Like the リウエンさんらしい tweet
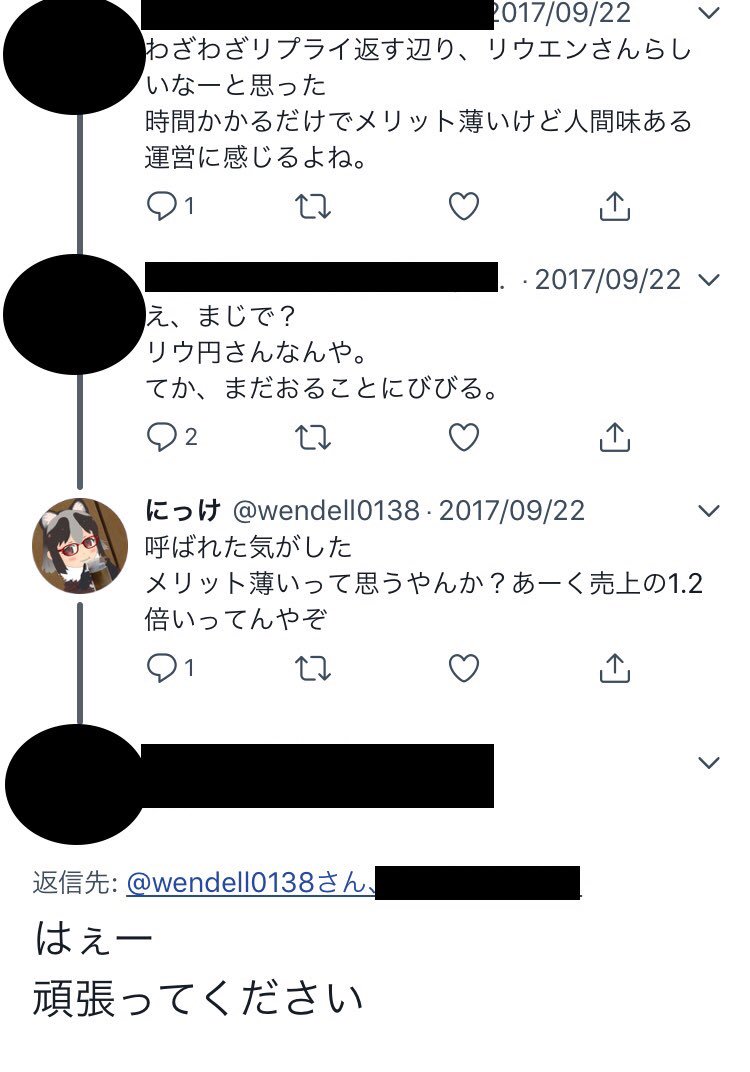This screenshot has width=750, height=1072. point(464,206)
